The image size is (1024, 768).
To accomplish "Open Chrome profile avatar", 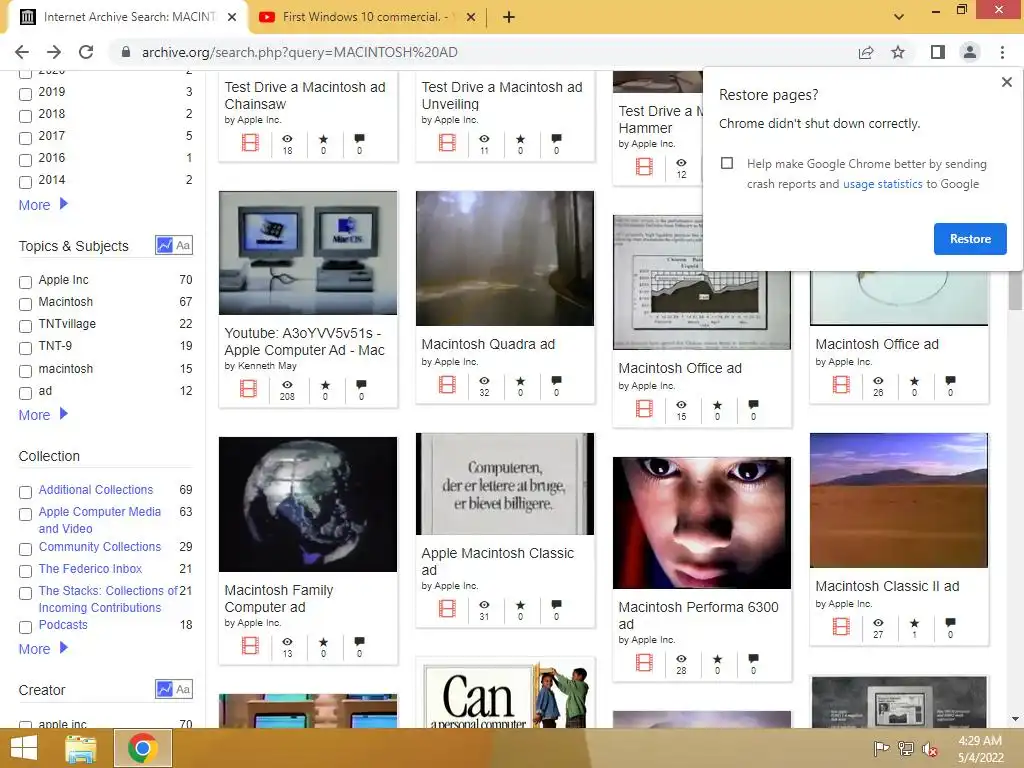I will (970, 52).
